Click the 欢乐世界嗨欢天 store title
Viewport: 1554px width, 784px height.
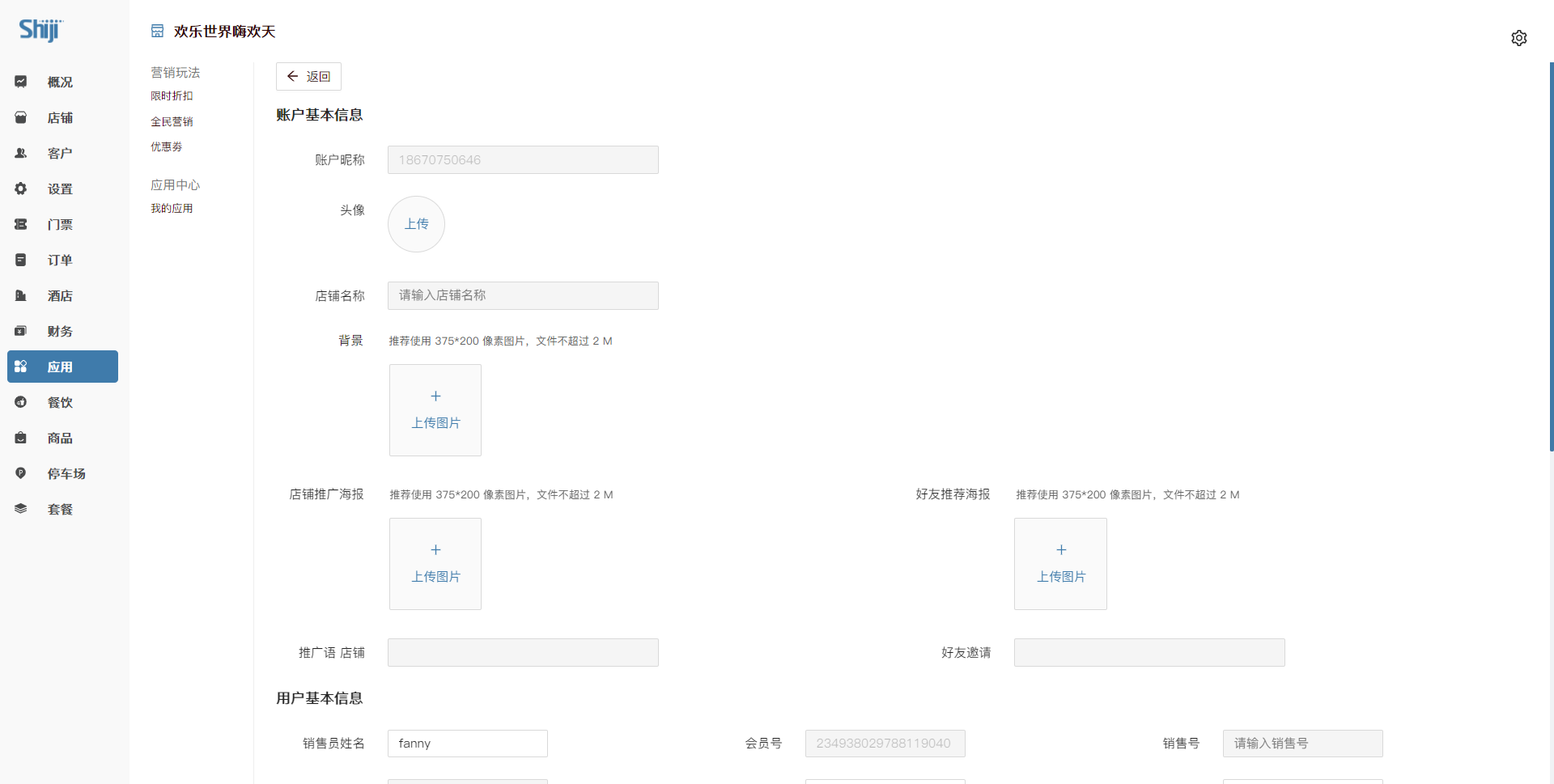tap(225, 32)
